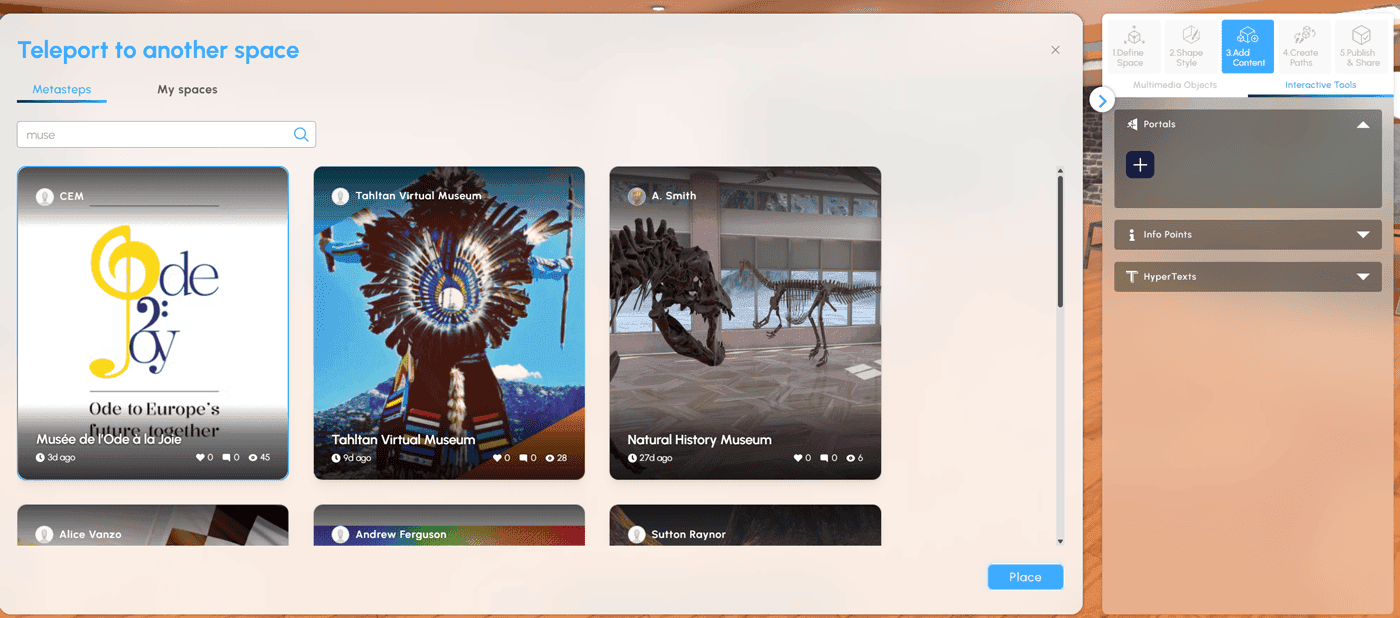Click scrollbar up arrow in results list
Image resolution: width=1400 pixels, height=618 pixels.
pos(1060,170)
